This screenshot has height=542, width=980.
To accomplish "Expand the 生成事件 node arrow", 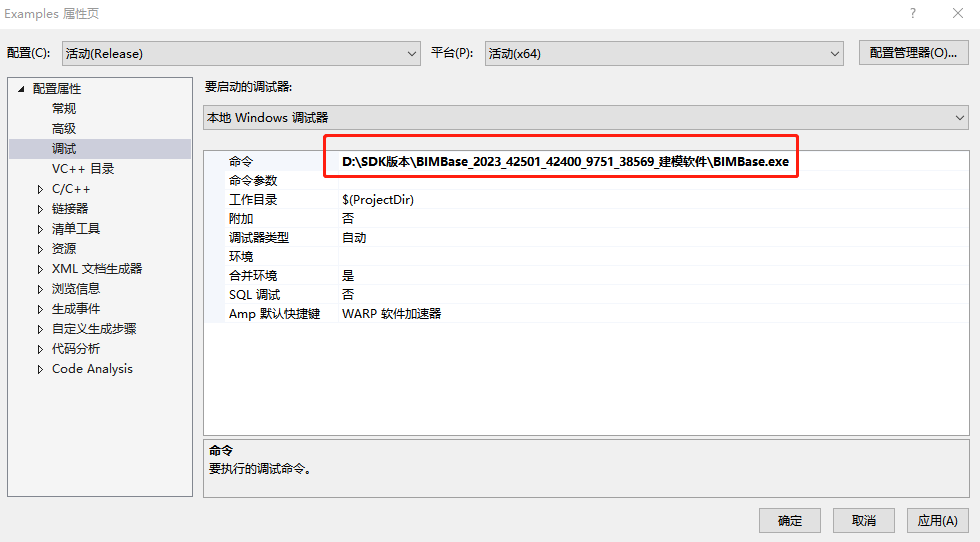I will tap(40, 309).
